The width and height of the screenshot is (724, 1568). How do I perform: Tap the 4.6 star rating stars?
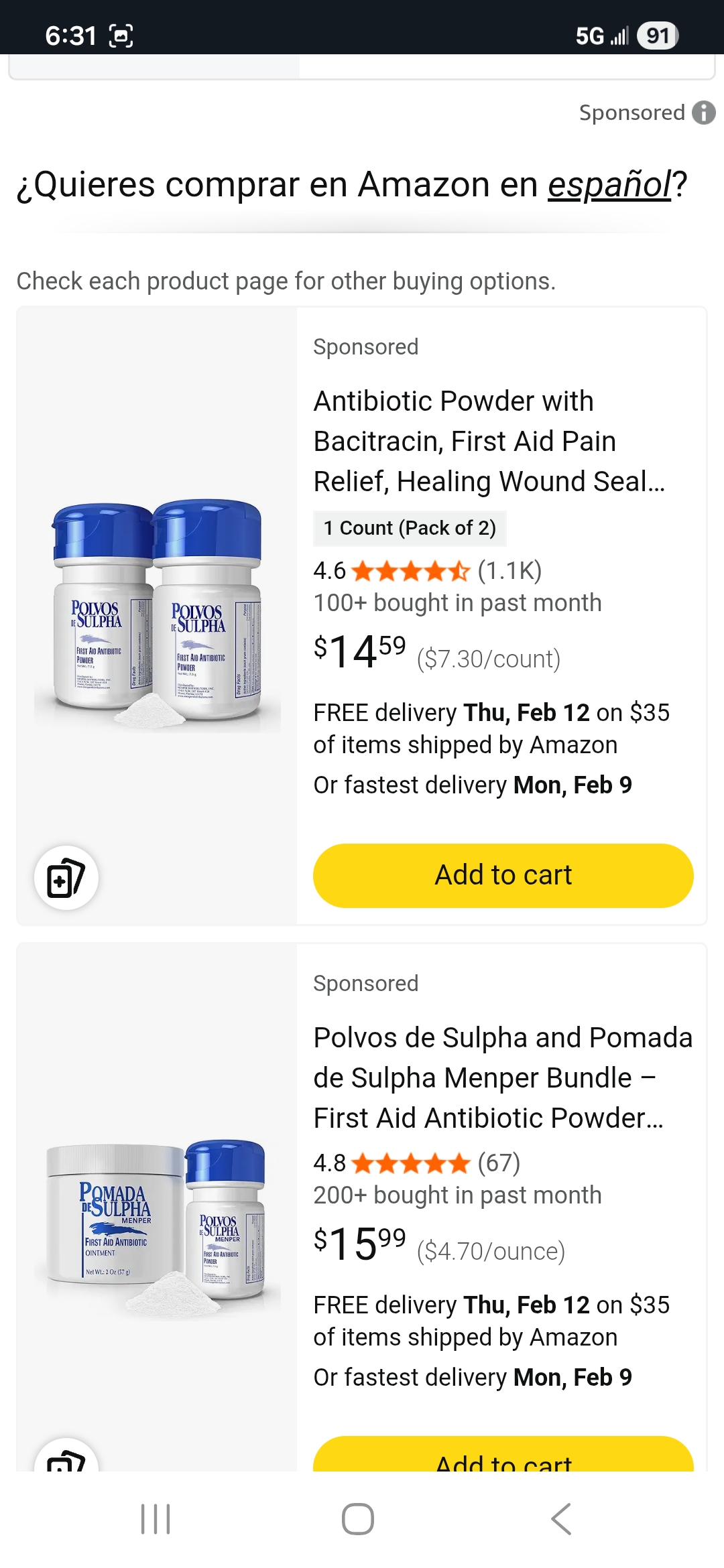(x=410, y=572)
